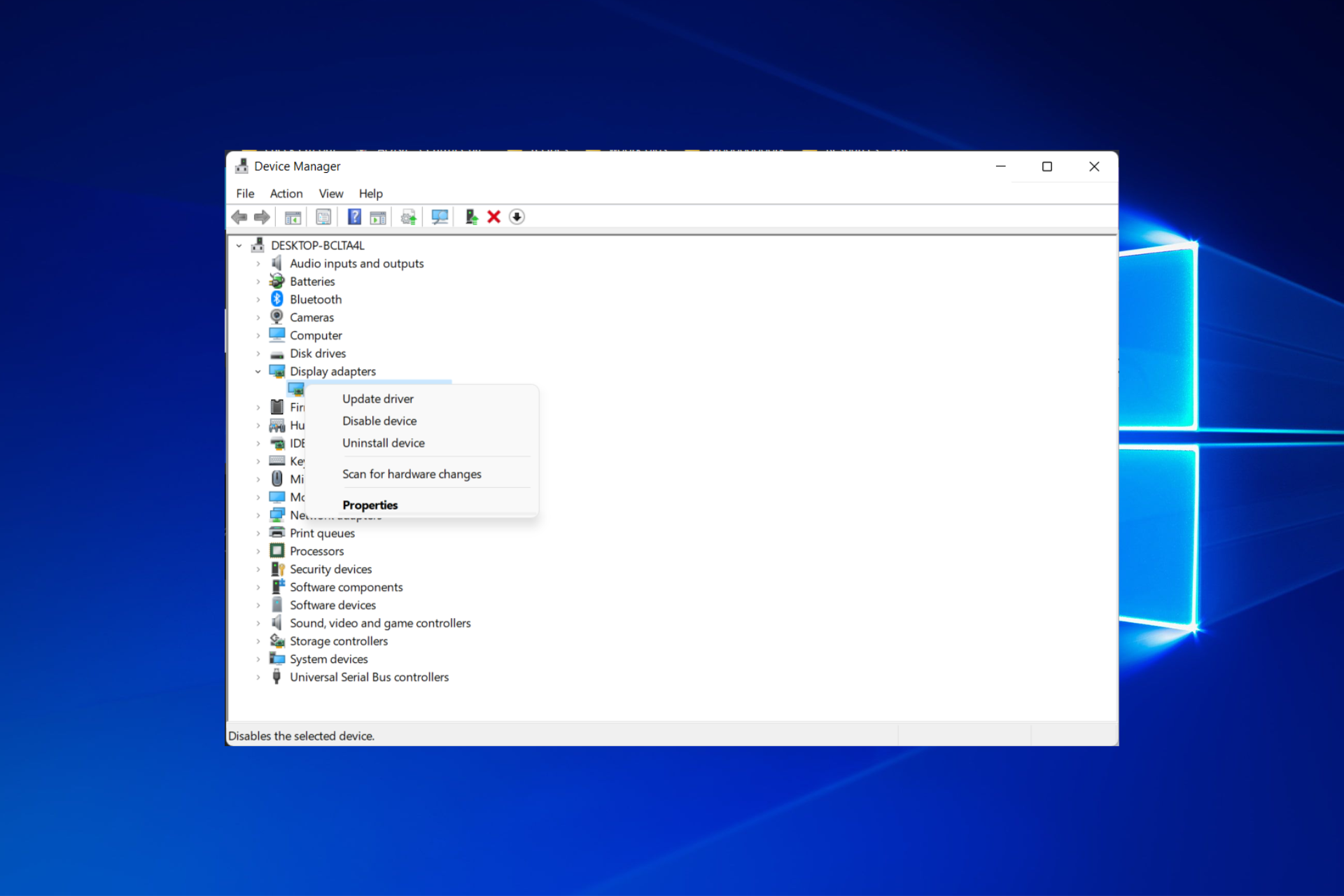Click the Bluetooth category icon
Image resolution: width=1344 pixels, height=896 pixels.
277,299
